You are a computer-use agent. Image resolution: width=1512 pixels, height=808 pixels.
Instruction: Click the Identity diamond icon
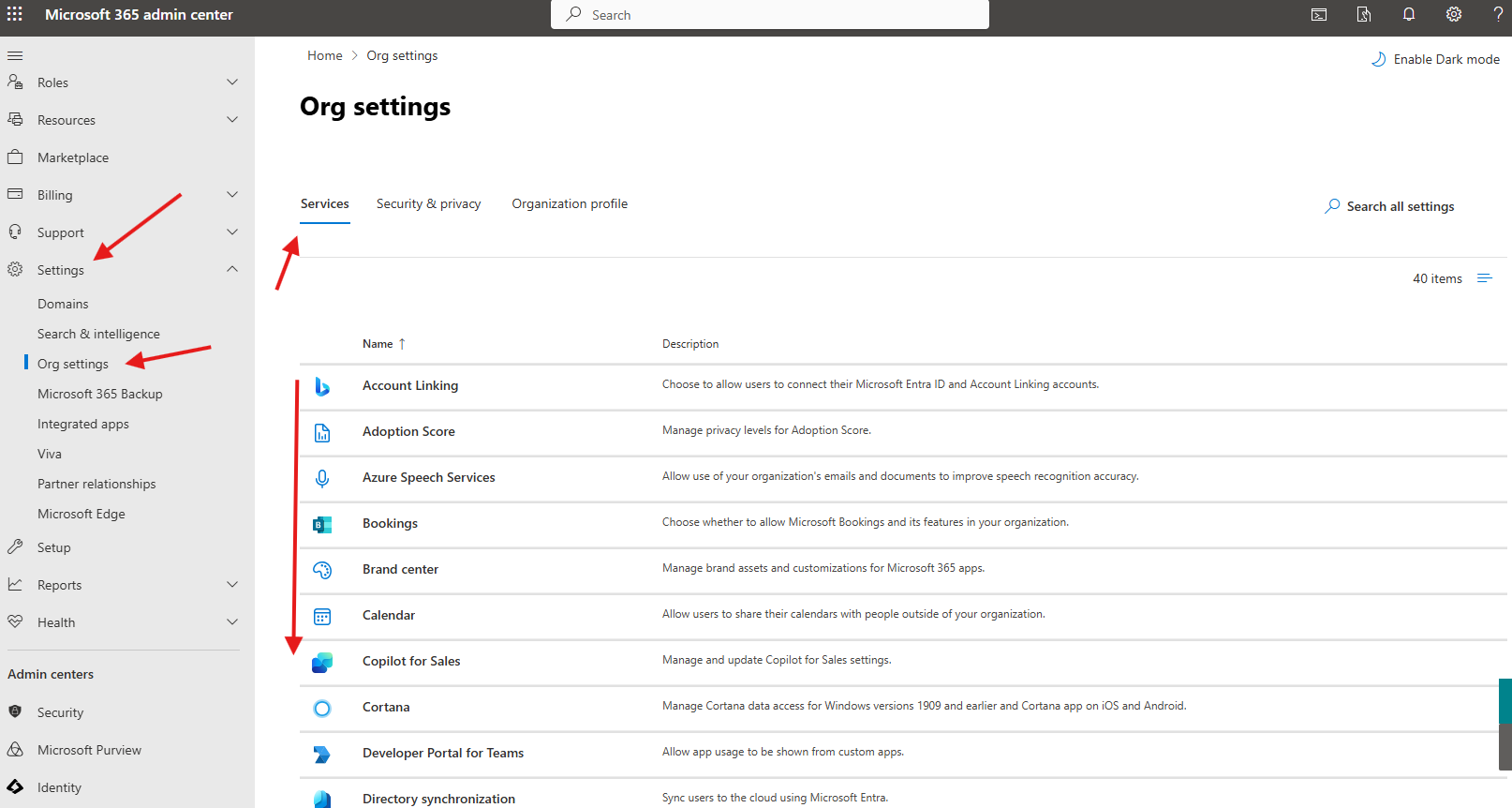coord(15,786)
